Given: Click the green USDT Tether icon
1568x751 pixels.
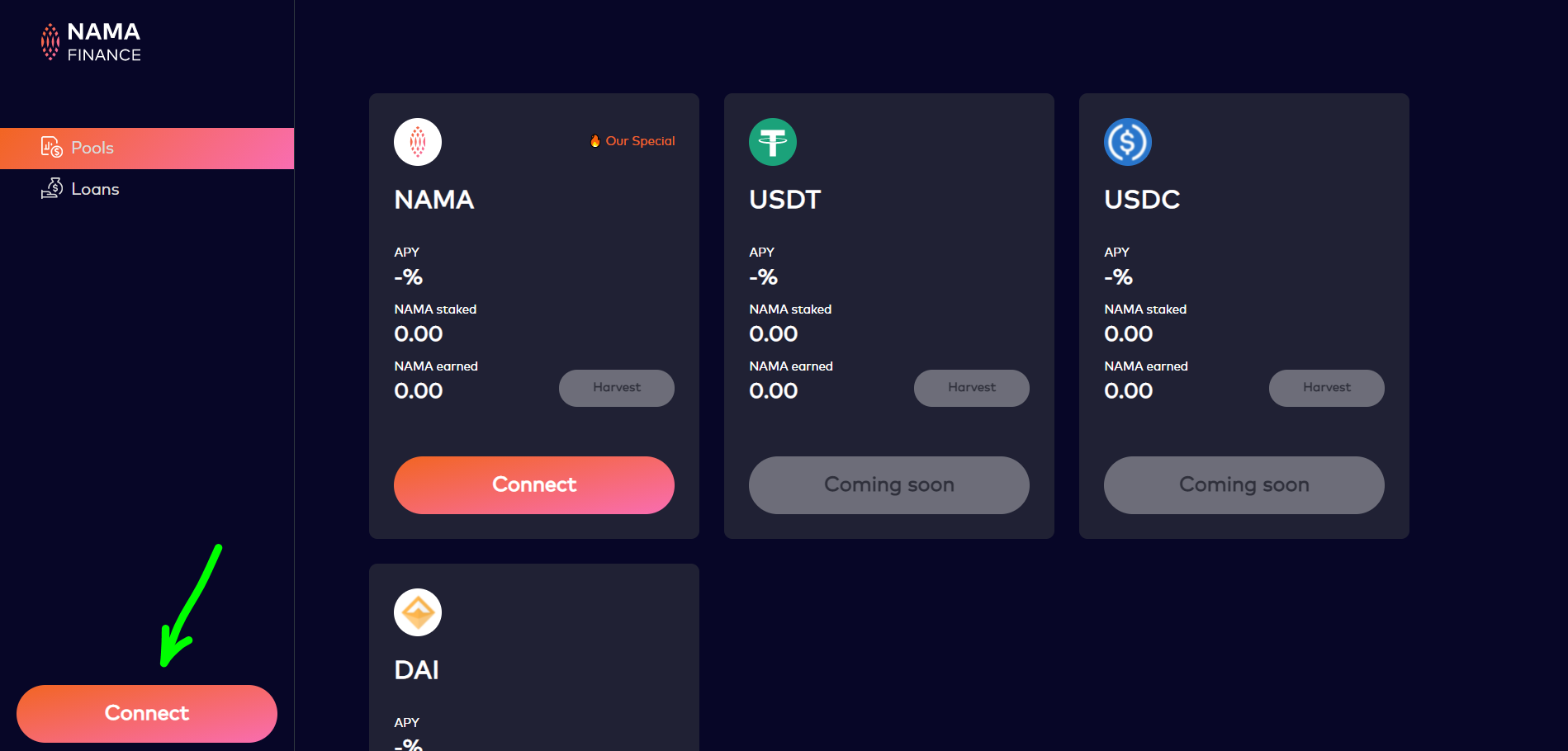Looking at the screenshot, I should 773,142.
